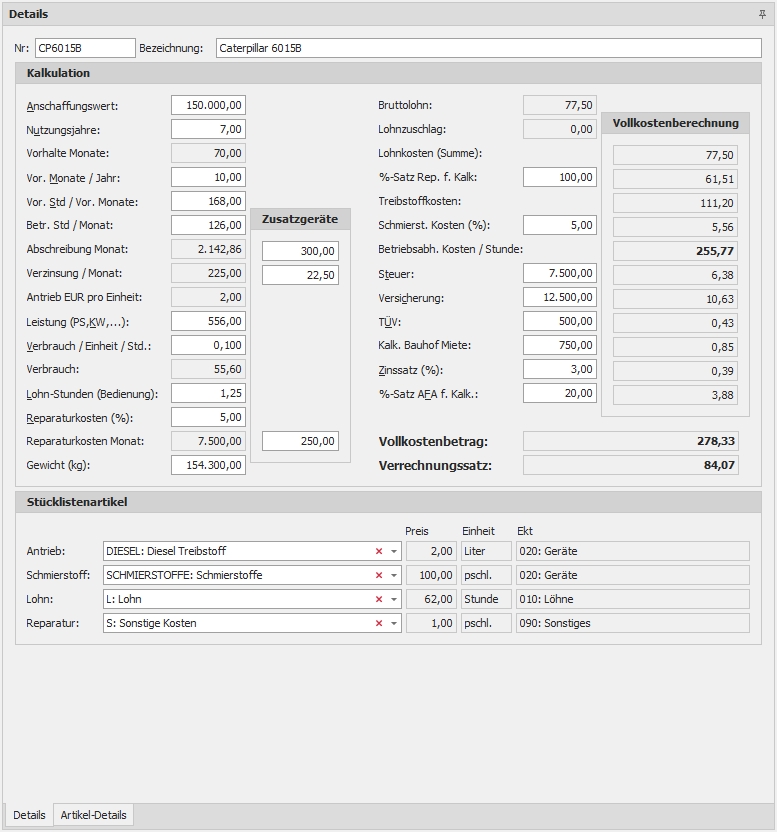This screenshot has width=777, height=832.
Task: Clear the Reparatur selection with red X
Action: (x=379, y=623)
